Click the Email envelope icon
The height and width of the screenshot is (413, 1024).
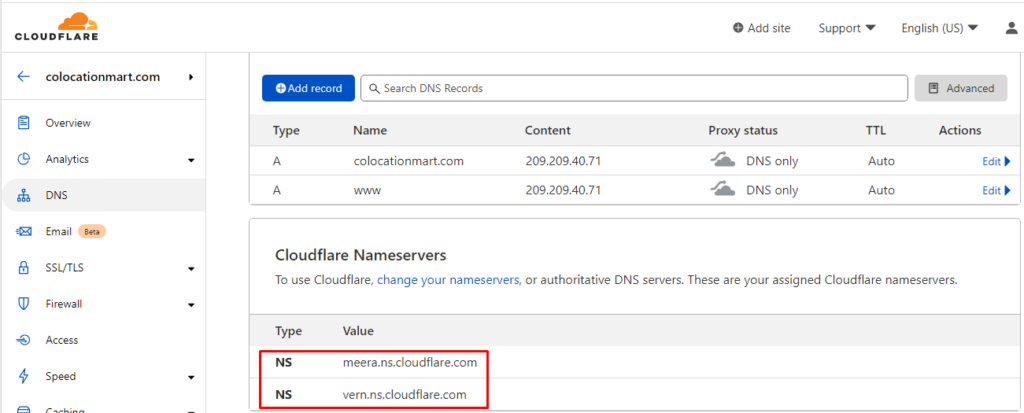(24, 231)
